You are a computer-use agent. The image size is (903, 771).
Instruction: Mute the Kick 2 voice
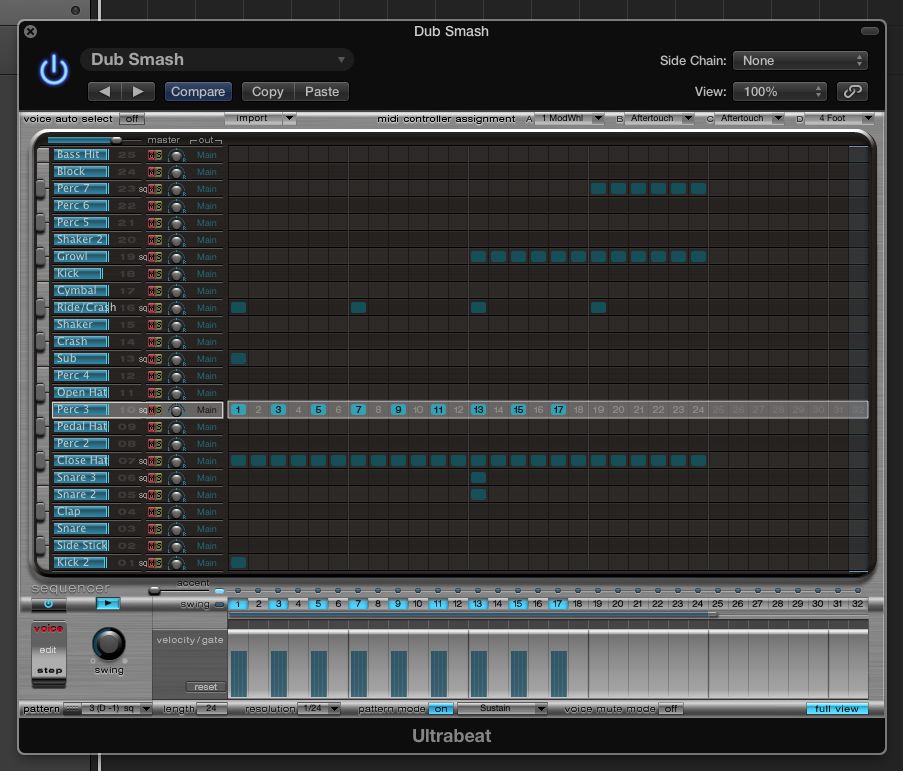(151, 563)
